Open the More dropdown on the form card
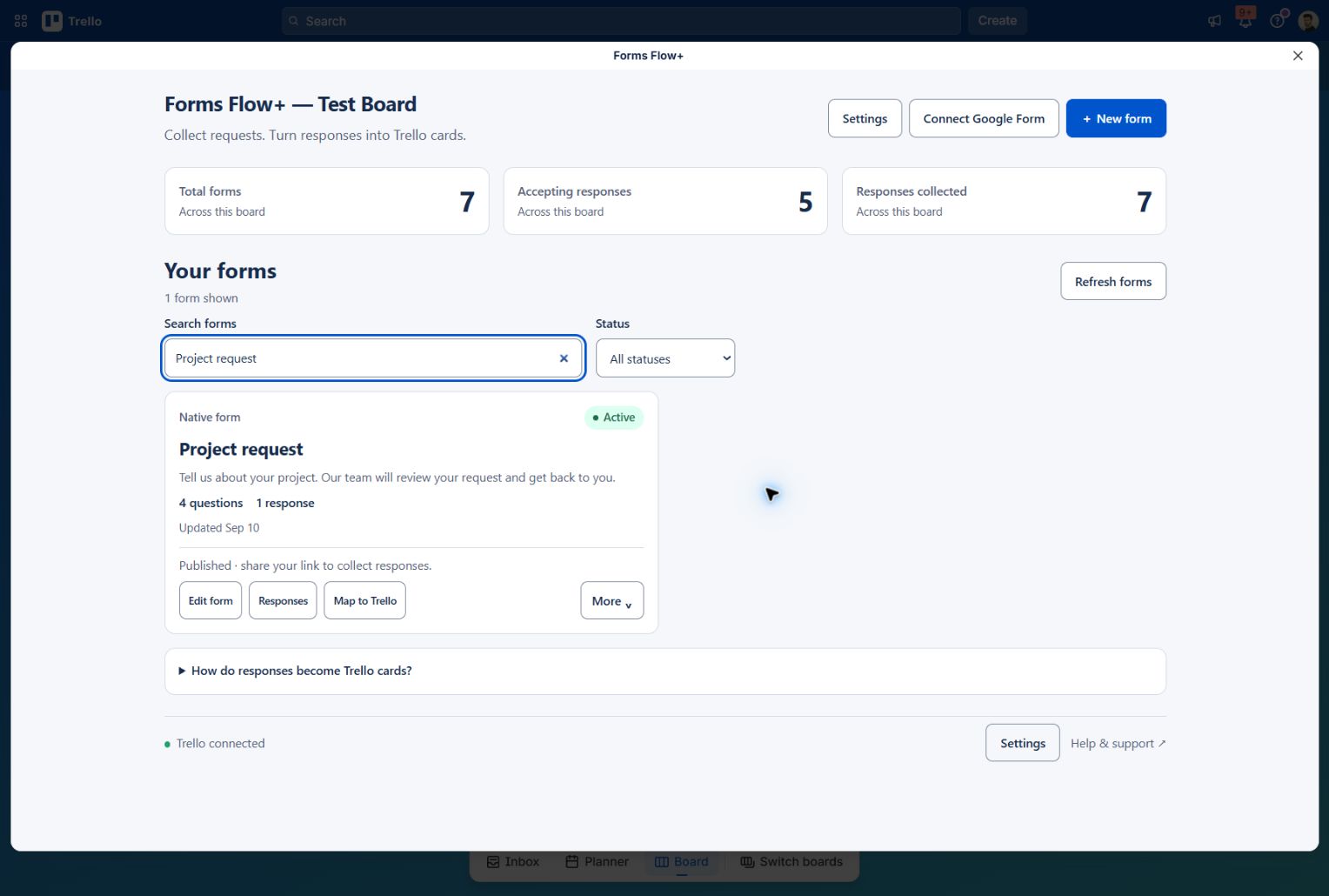The width and height of the screenshot is (1329, 896). click(612, 600)
